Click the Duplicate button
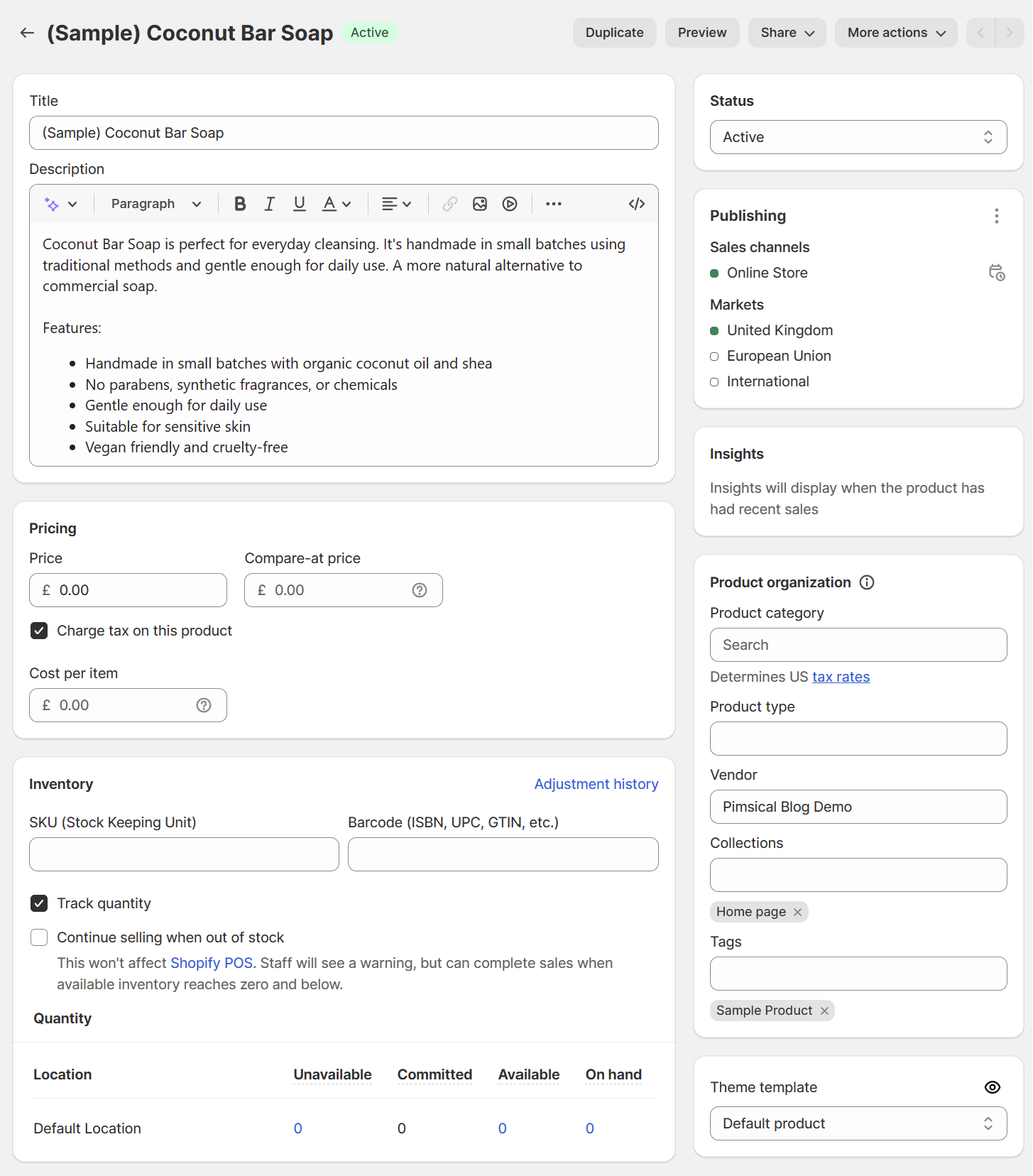This screenshot has height=1176, width=1033. [x=614, y=33]
